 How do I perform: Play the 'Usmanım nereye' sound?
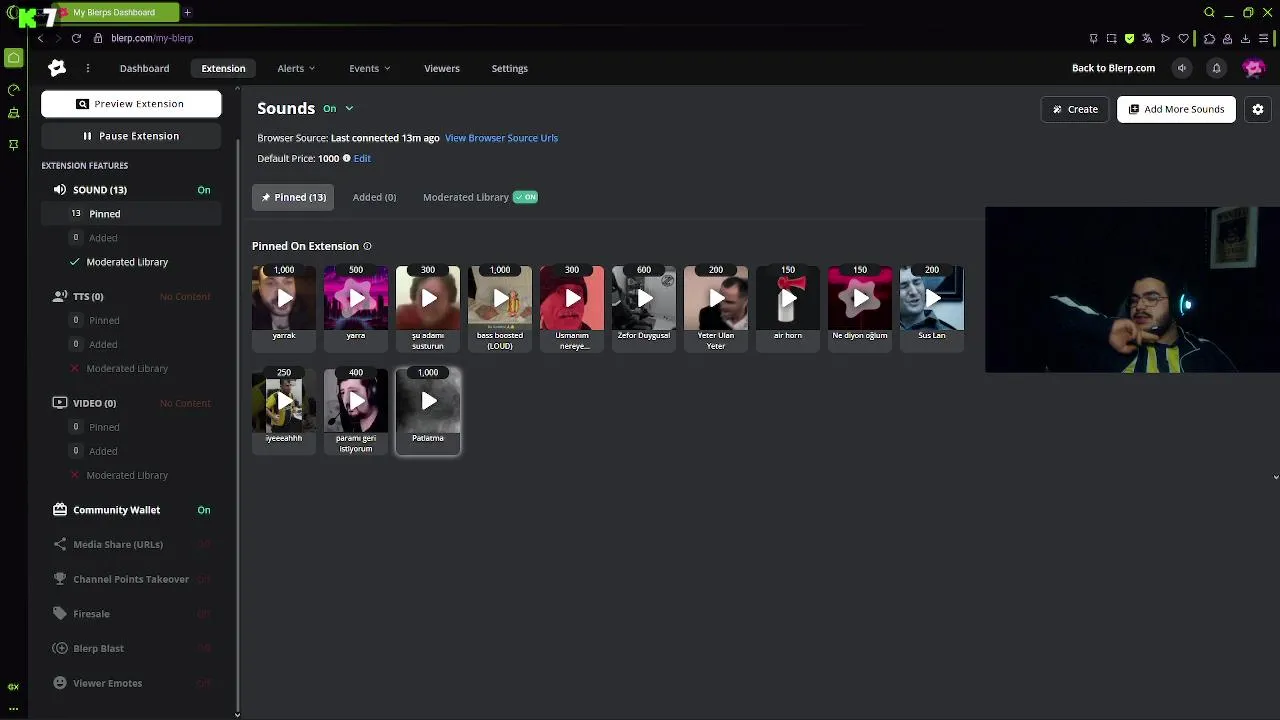click(x=572, y=298)
